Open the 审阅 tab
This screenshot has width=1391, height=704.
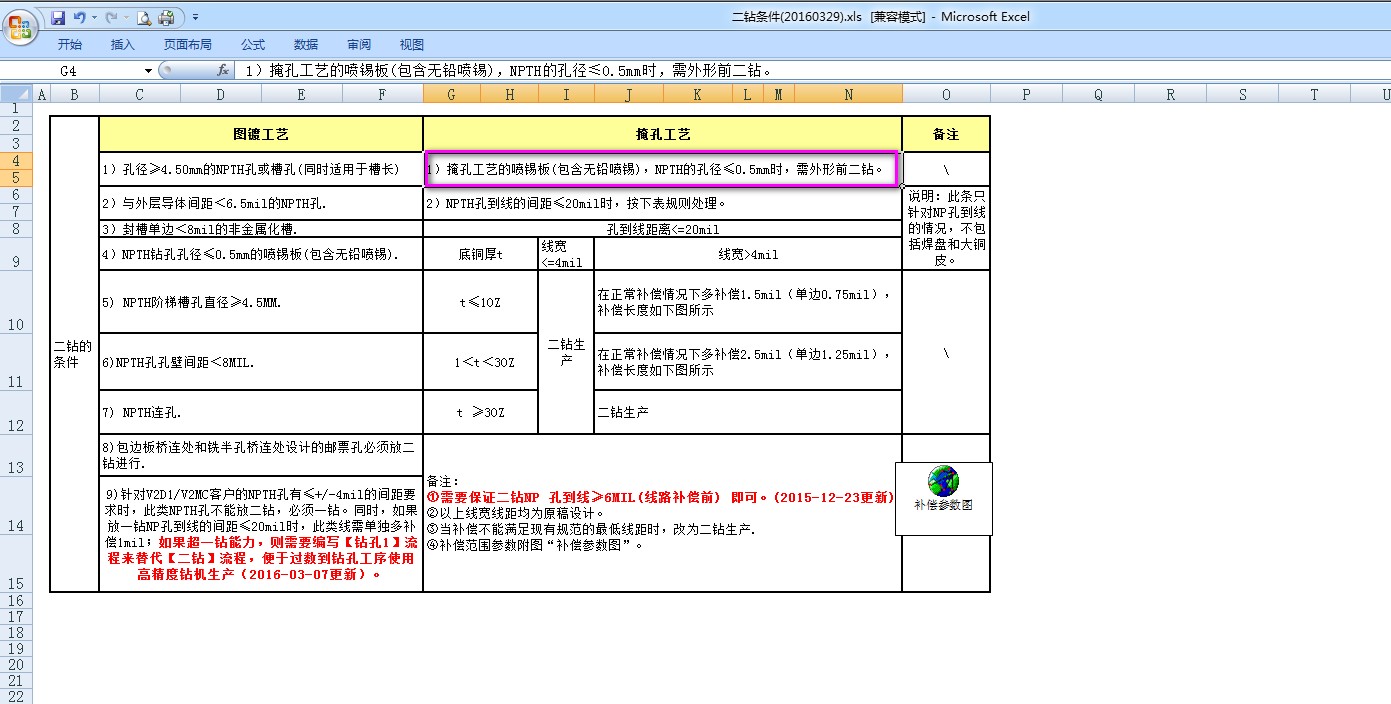click(359, 45)
